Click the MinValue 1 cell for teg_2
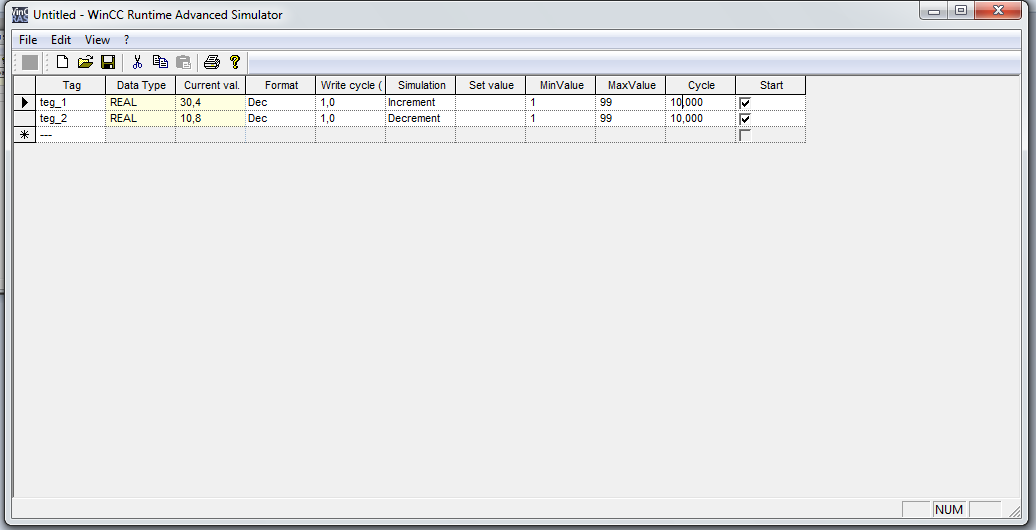Image resolution: width=1036 pixels, height=530 pixels. pyautogui.click(x=561, y=118)
